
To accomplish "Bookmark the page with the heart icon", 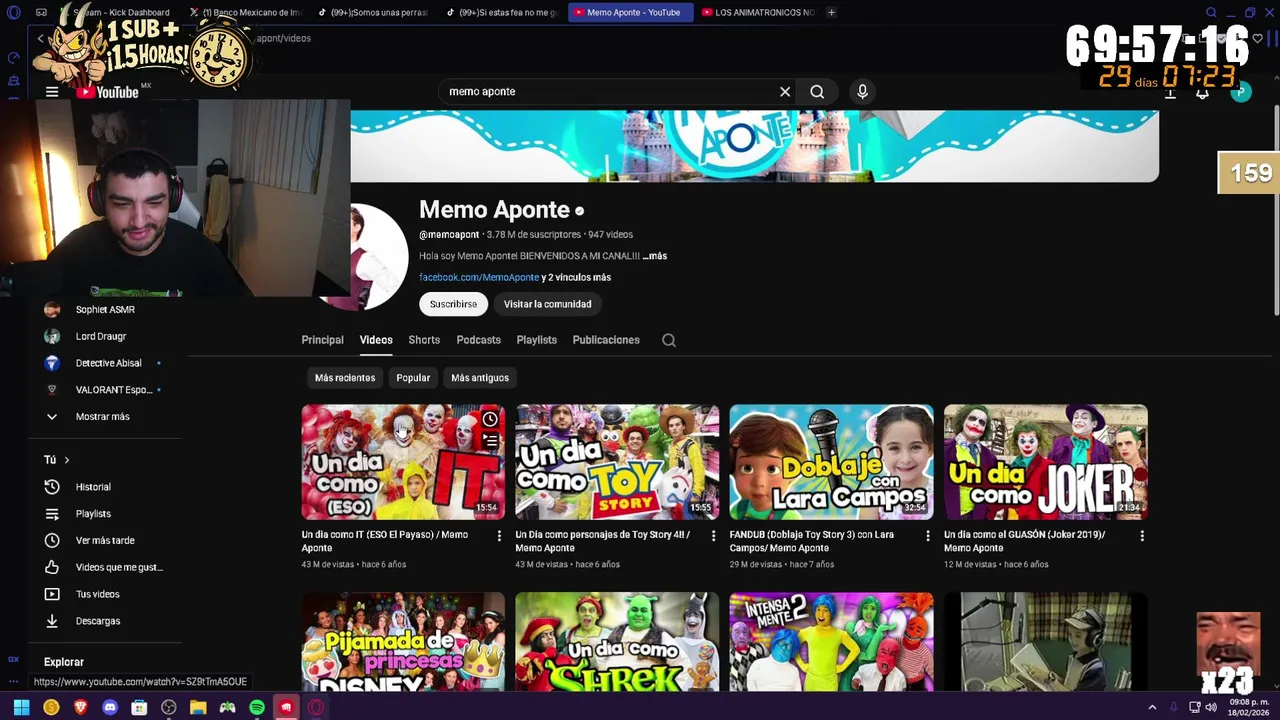I will pos(1258,38).
